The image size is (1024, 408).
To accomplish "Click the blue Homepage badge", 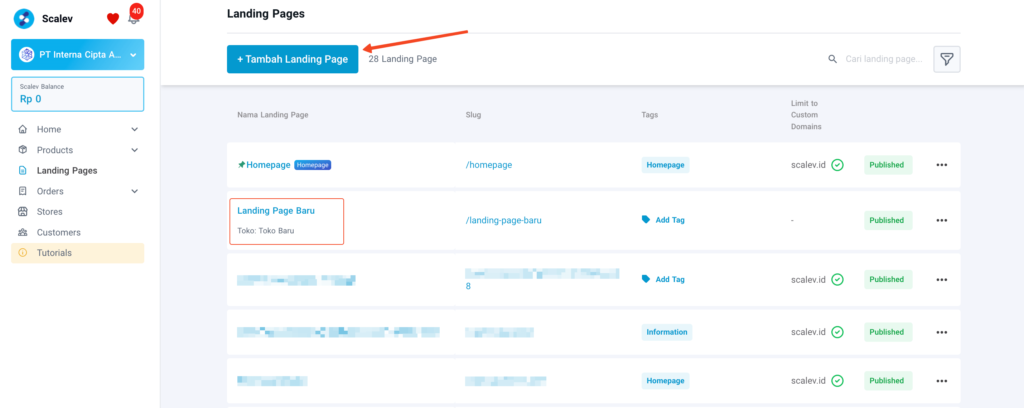I will [313, 165].
